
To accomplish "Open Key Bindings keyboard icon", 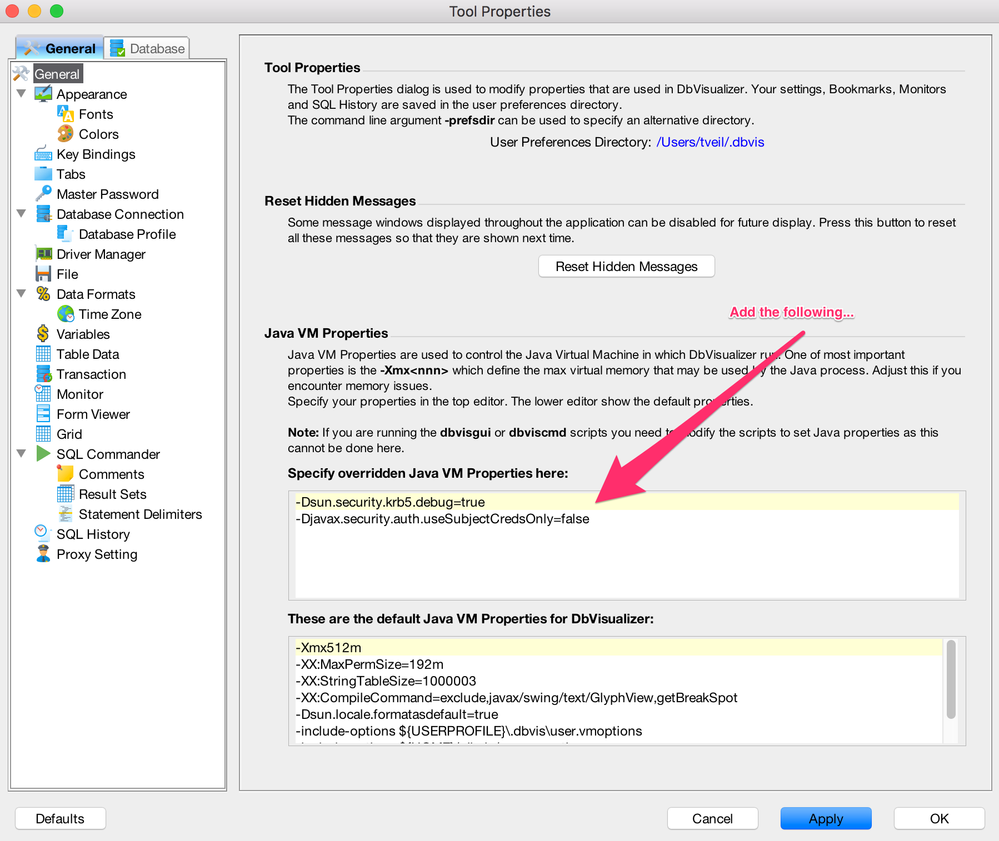I will [x=43, y=154].
